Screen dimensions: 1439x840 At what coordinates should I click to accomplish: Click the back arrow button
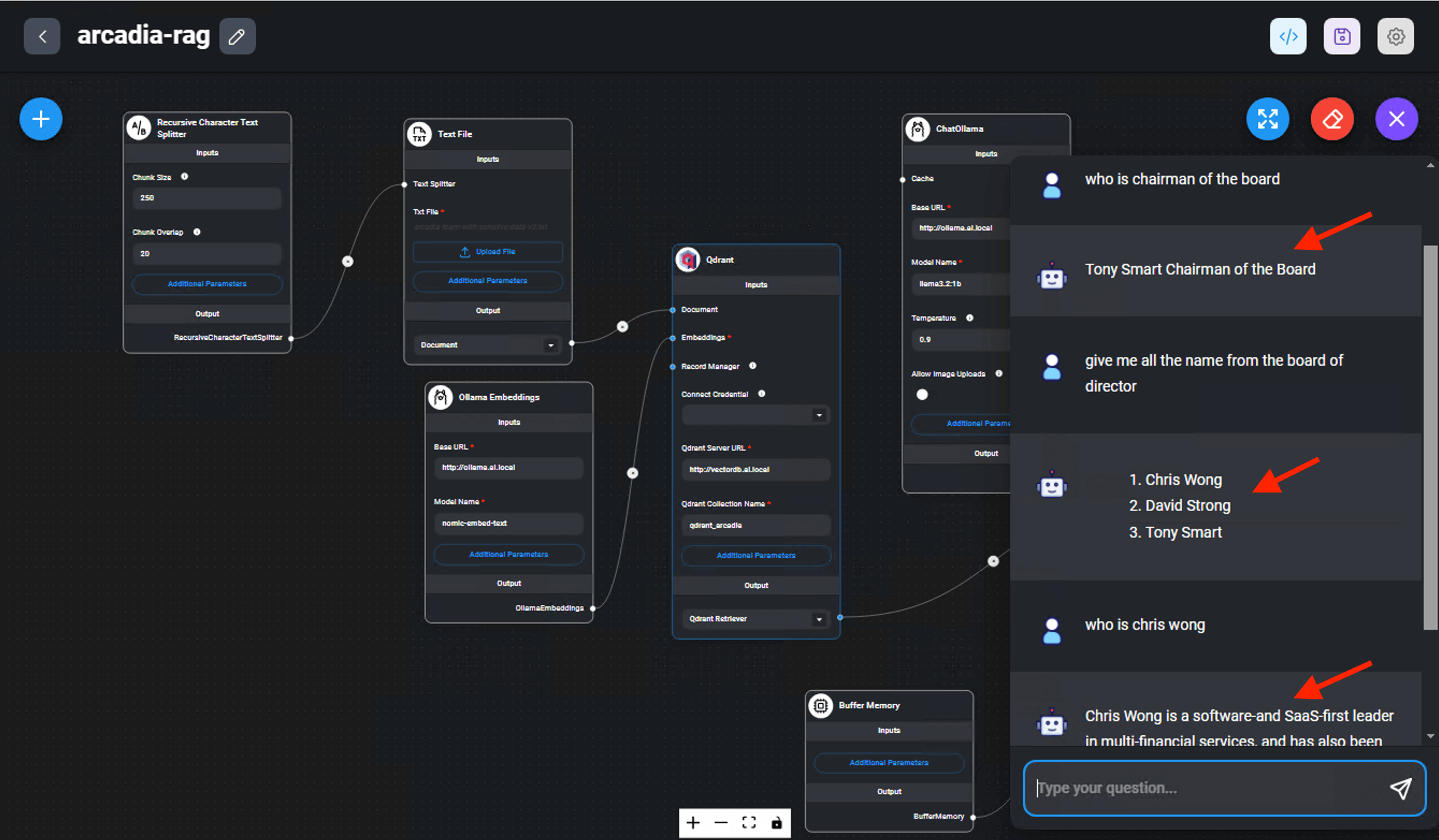point(42,37)
